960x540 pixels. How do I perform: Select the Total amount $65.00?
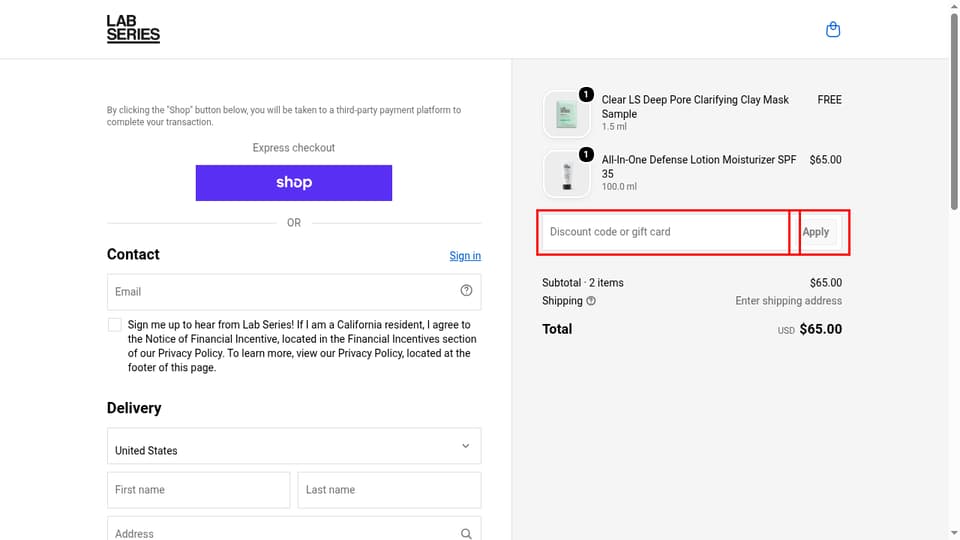click(820, 329)
